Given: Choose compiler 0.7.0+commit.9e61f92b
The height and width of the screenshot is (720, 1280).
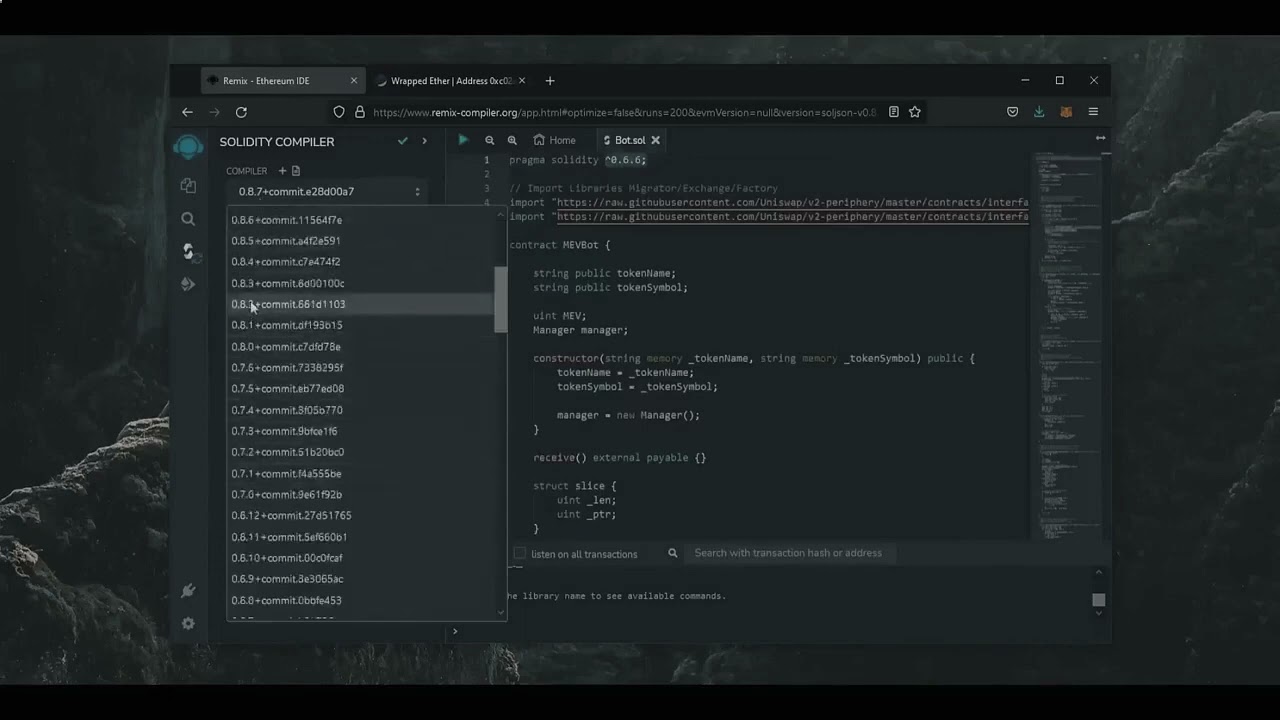Looking at the screenshot, I should tap(361, 495).
